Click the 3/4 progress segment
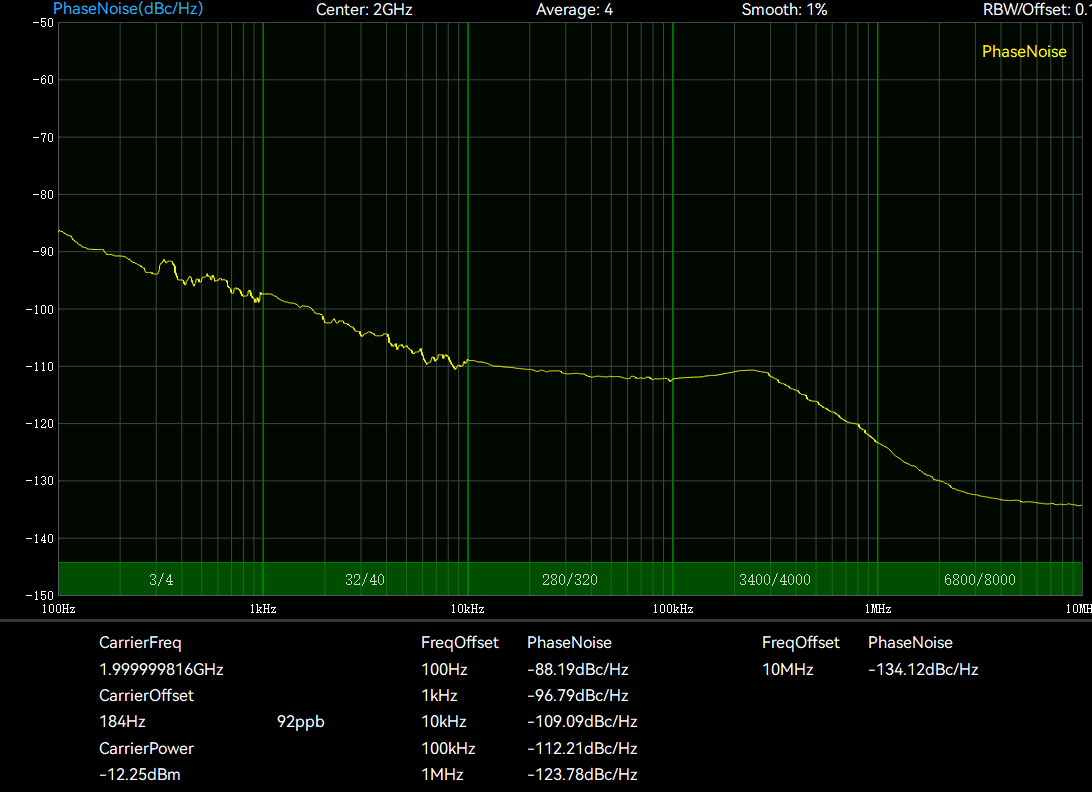Image resolution: width=1092 pixels, height=792 pixels. pos(161,580)
